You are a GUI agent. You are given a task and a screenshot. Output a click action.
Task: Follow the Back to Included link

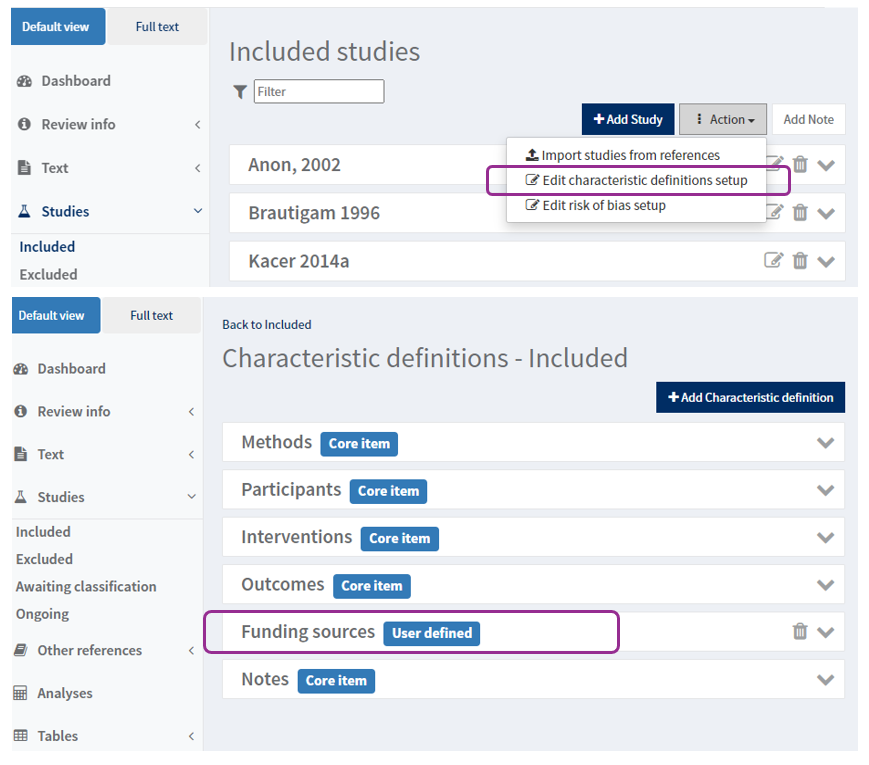pos(266,325)
